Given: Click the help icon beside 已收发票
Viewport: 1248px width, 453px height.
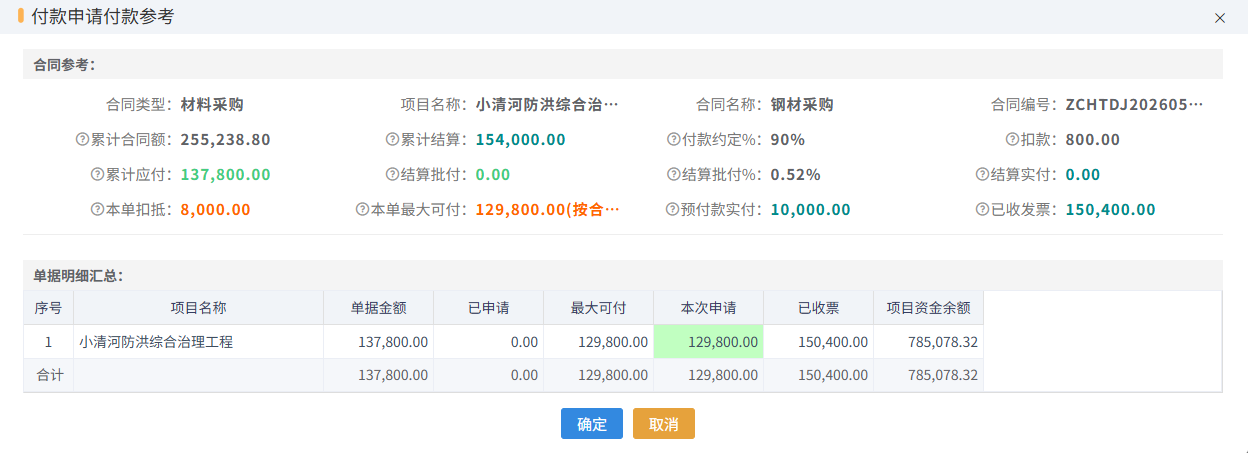Looking at the screenshot, I should pos(983,210).
